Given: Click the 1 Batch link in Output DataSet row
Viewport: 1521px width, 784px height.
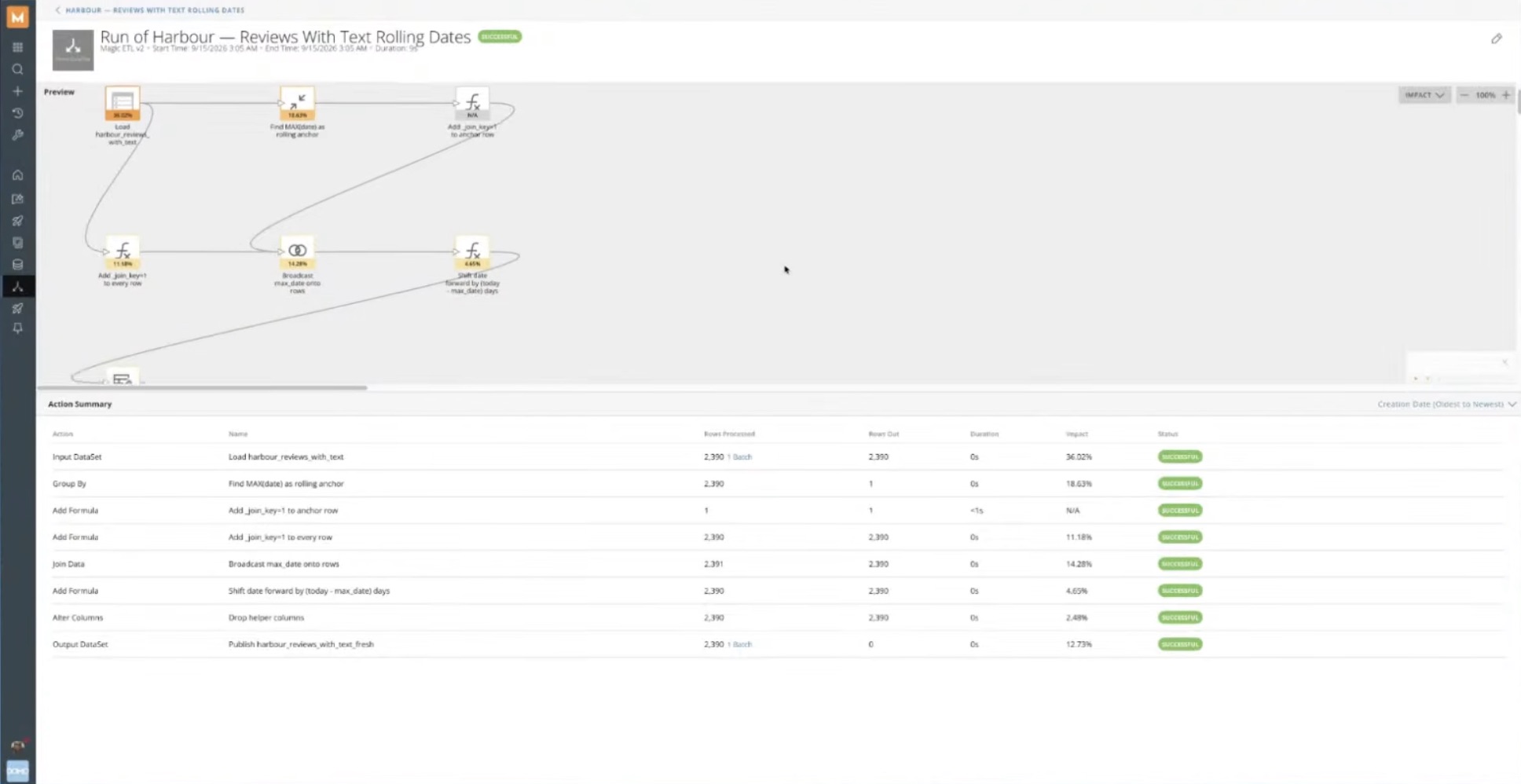Looking at the screenshot, I should pyautogui.click(x=739, y=644).
